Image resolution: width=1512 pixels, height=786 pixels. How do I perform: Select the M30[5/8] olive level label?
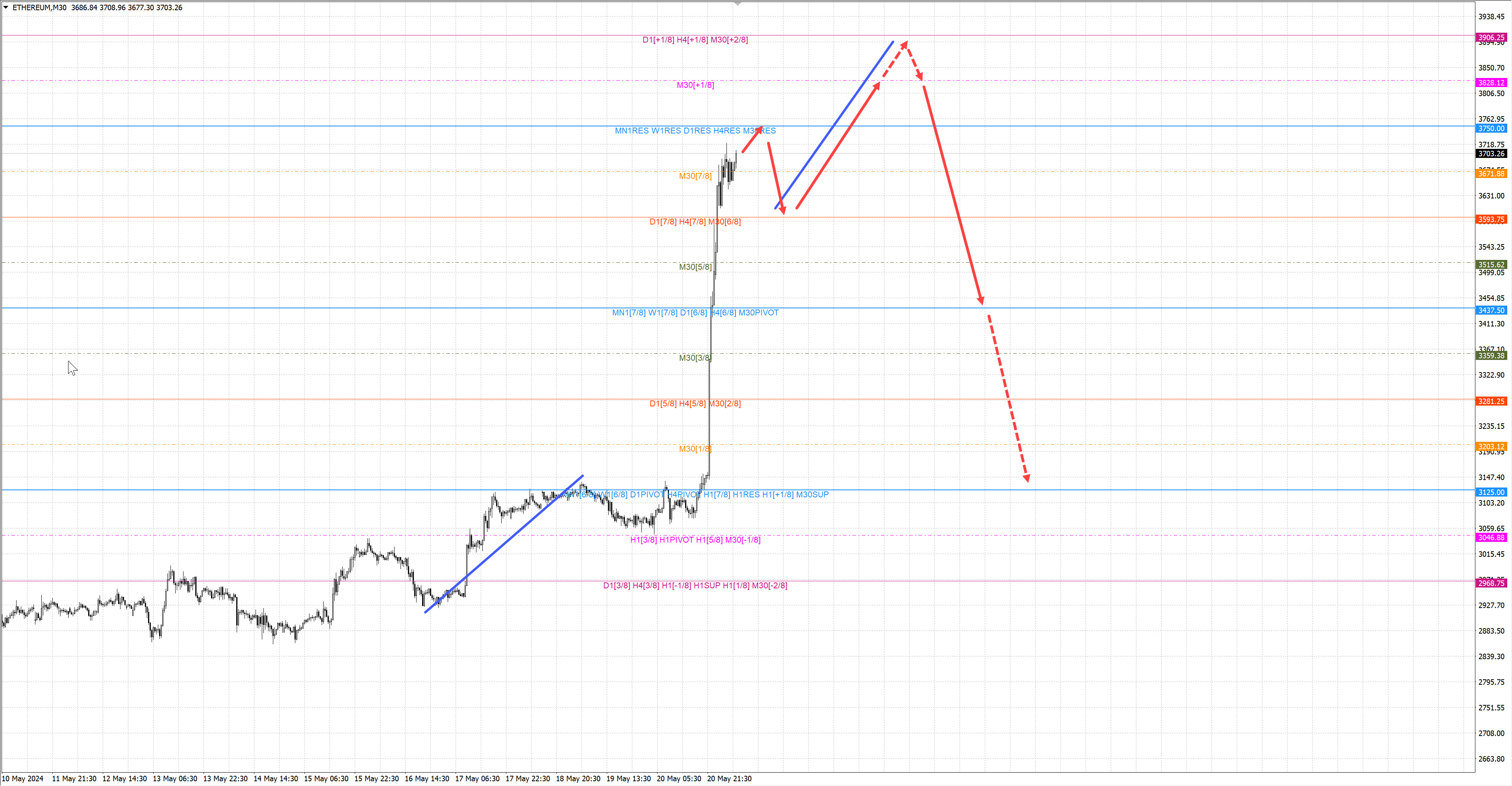tap(695, 267)
